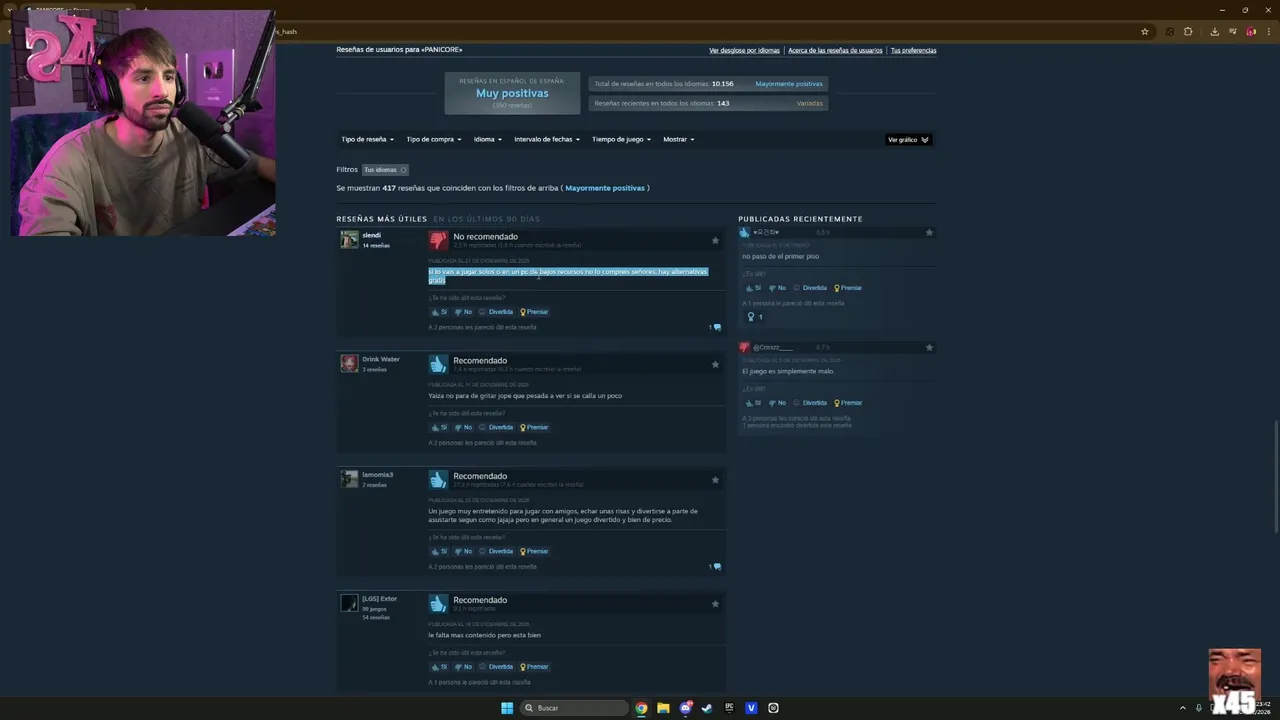1280x720 pixels.
Task: Open the browser extensions puzzle icon
Action: (1188, 31)
